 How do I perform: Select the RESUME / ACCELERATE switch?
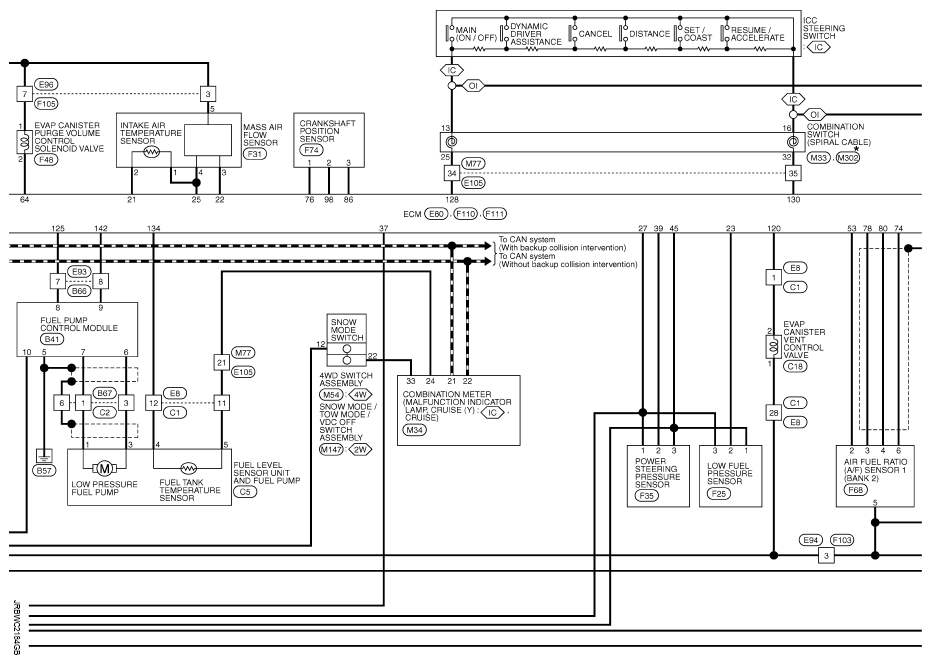753,33
